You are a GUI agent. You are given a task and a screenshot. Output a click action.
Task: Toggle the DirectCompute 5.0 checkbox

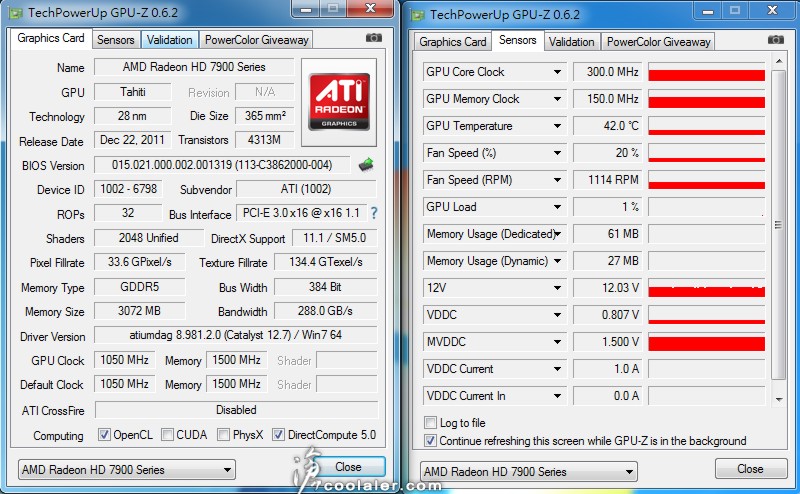pyautogui.click(x=278, y=435)
